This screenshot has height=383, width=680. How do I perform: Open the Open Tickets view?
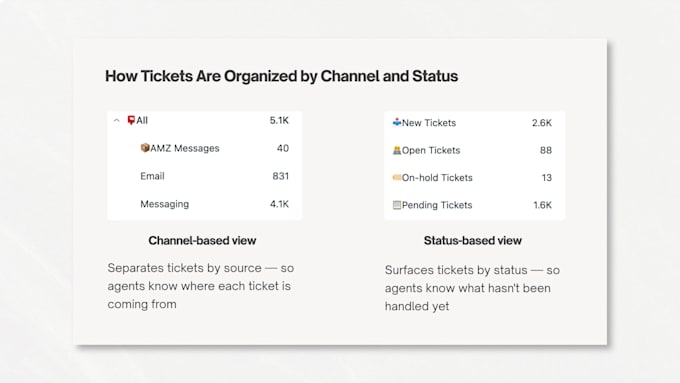click(474, 150)
